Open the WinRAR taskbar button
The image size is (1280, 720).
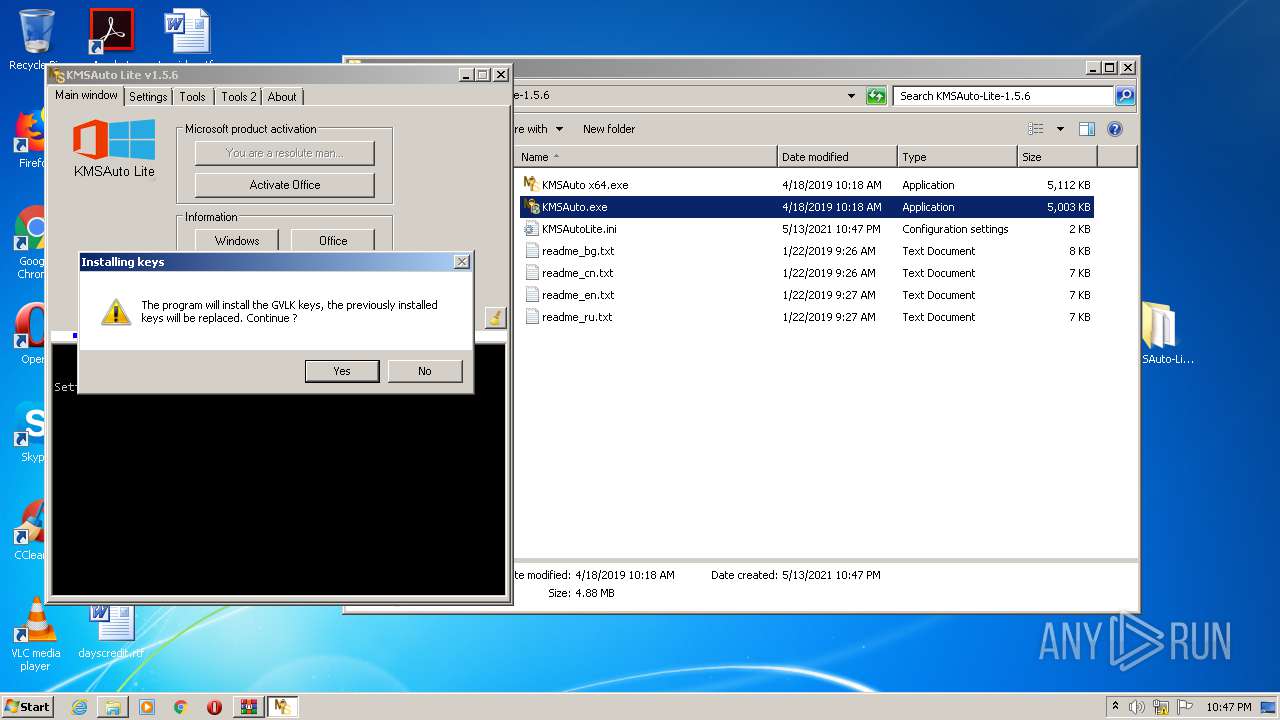point(248,707)
